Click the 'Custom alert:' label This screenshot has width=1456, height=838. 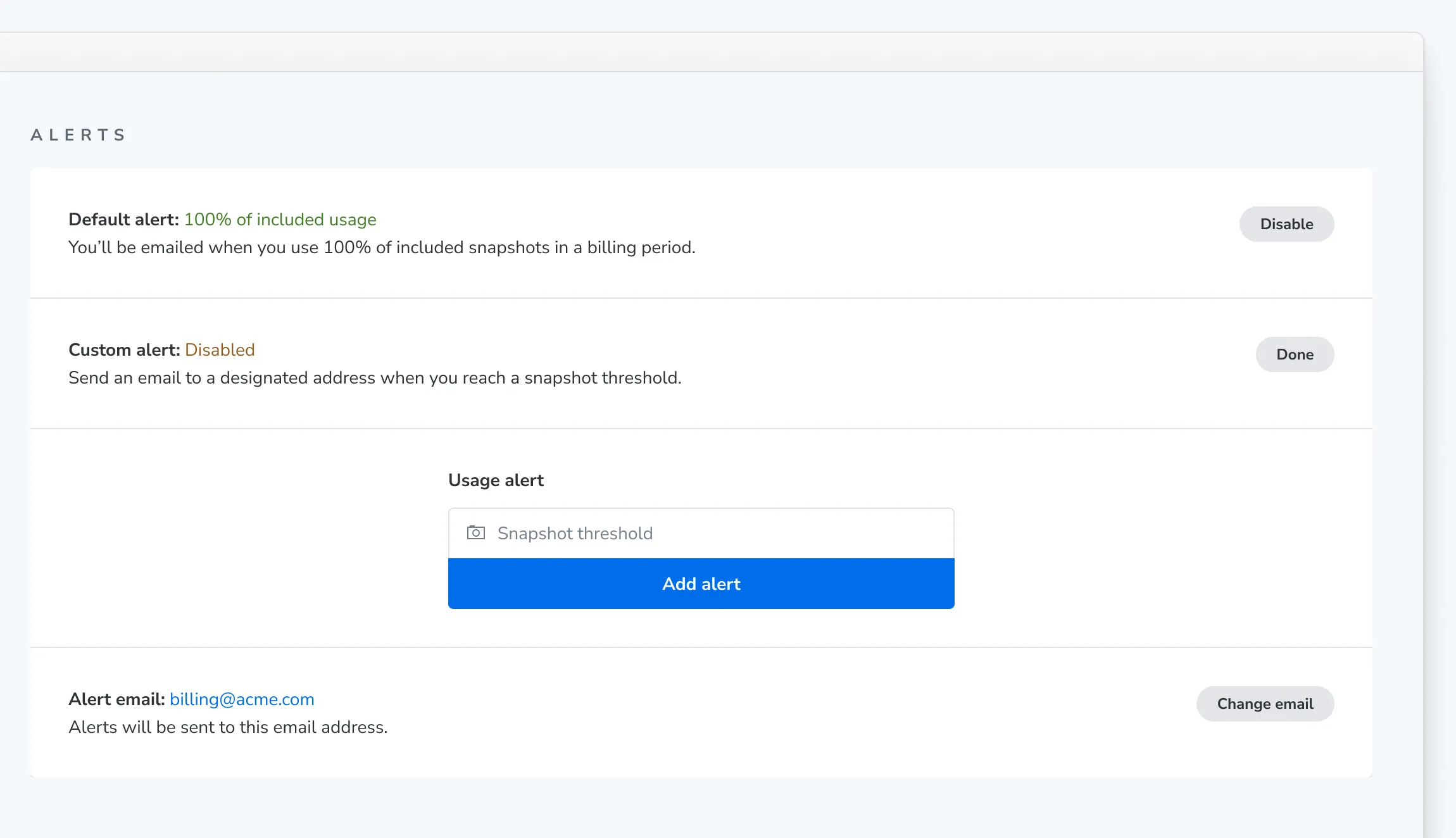click(124, 349)
